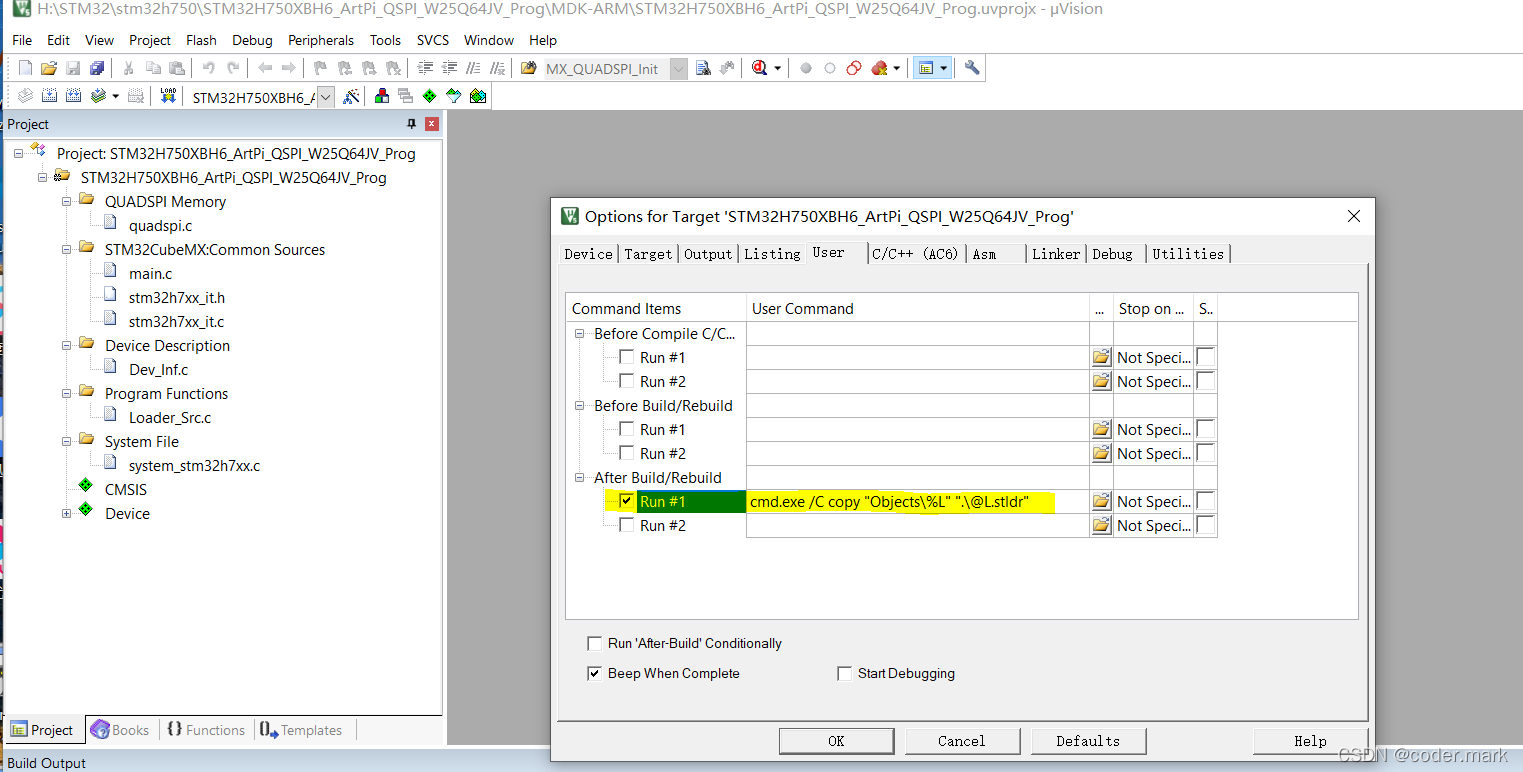Click the Translate file icon
Image resolution: width=1523 pixels, height=772 pixels.
click(26, 96)
